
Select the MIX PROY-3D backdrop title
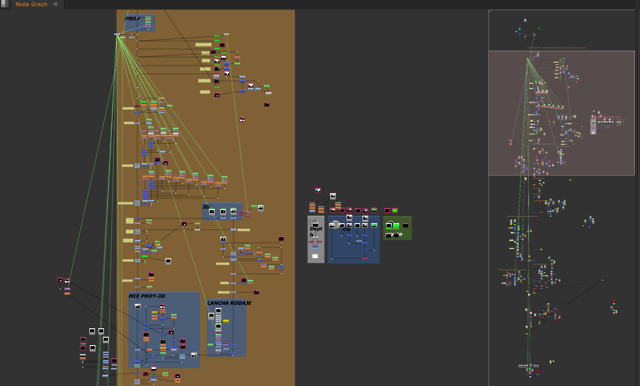(147, 296)
